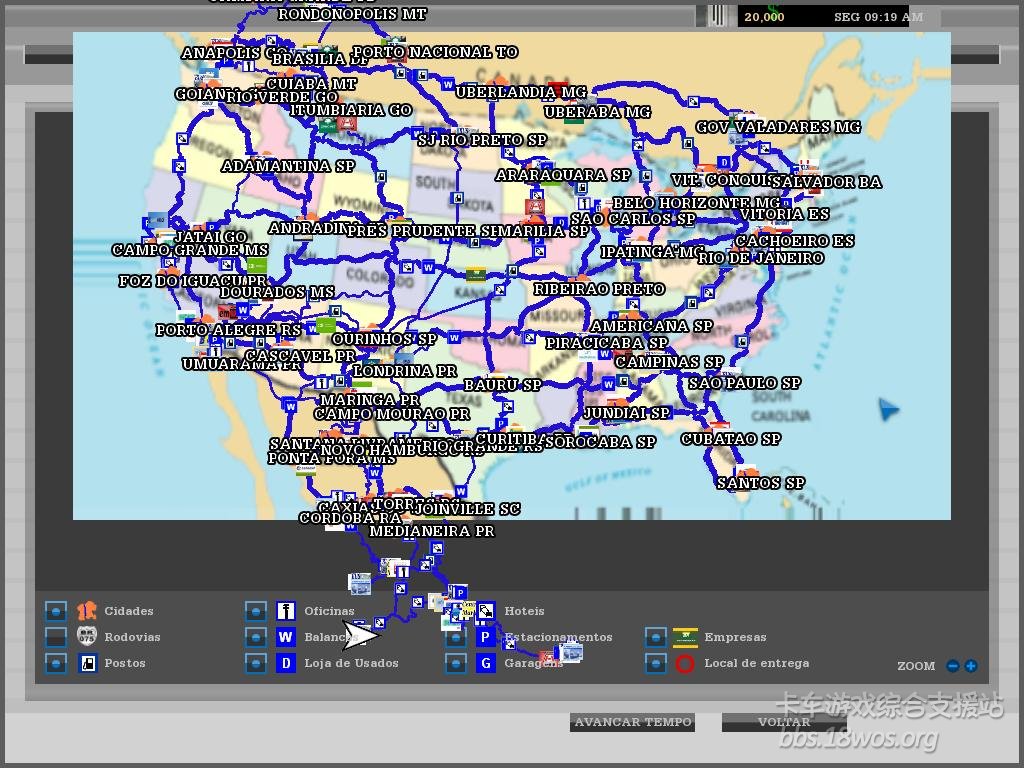Viewport: 1024px width, 768px height.
Task: Toggle the Cidades visibility checkbox
Action: 56,611
